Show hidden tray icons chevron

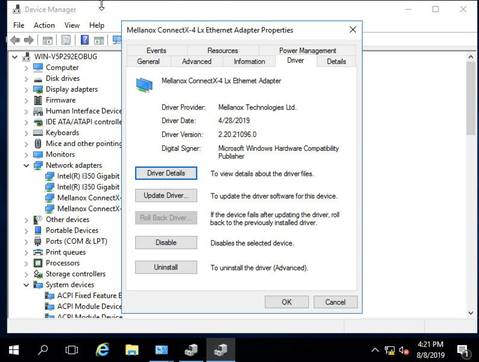(x=375, y=350)
